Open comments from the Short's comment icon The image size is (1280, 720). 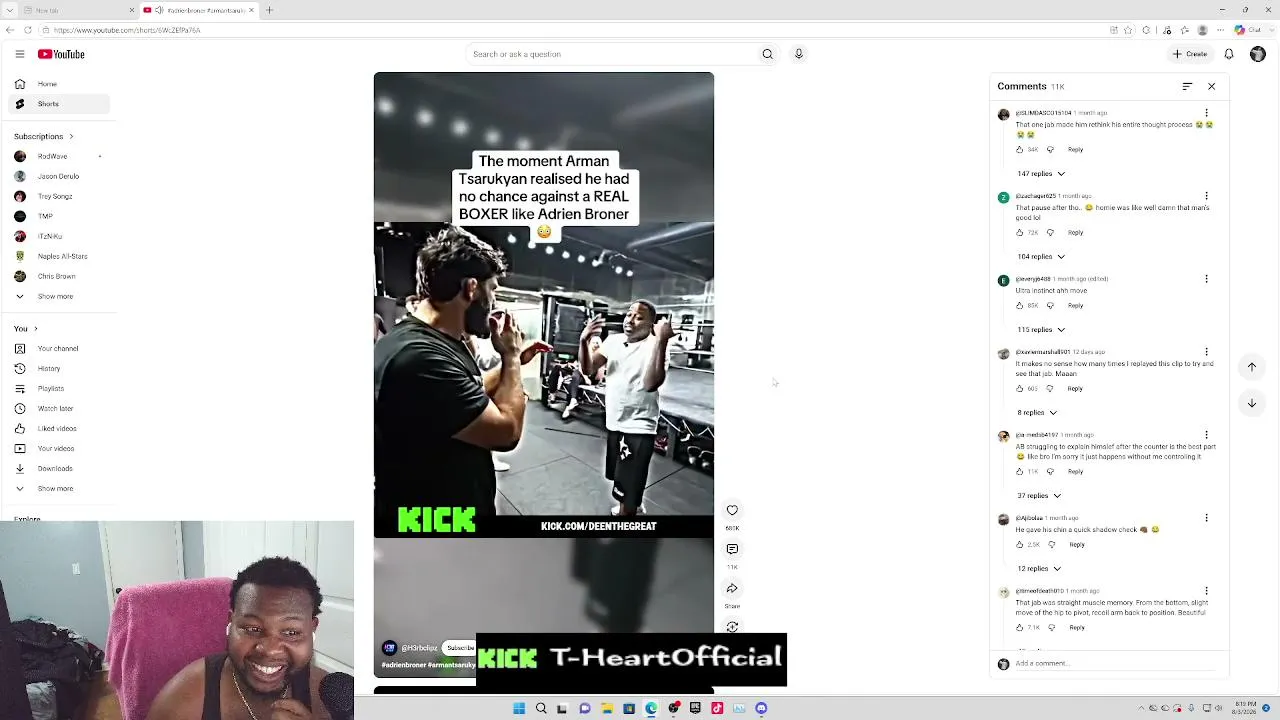732,549
